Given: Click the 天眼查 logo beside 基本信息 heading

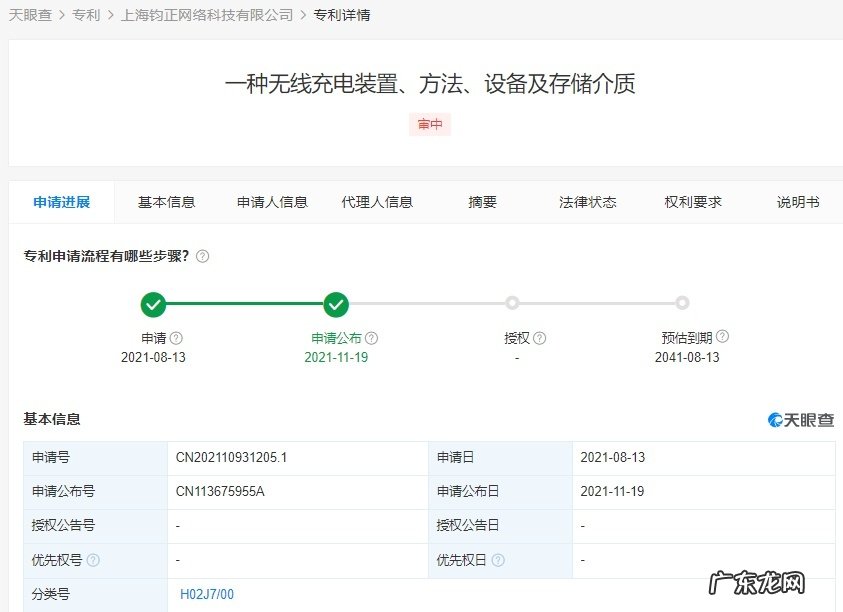Looking at the screenshot, I should (x=801, y=419).
